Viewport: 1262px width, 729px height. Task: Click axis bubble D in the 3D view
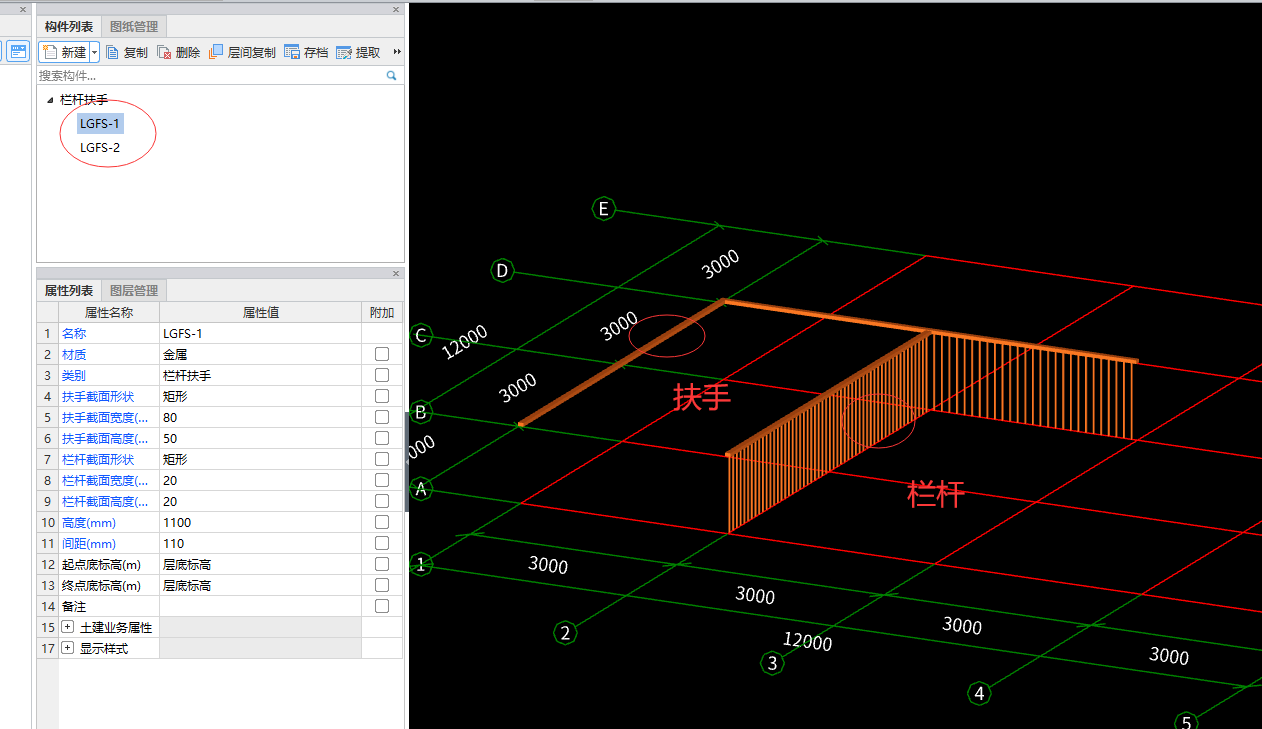tap(502, 270)
